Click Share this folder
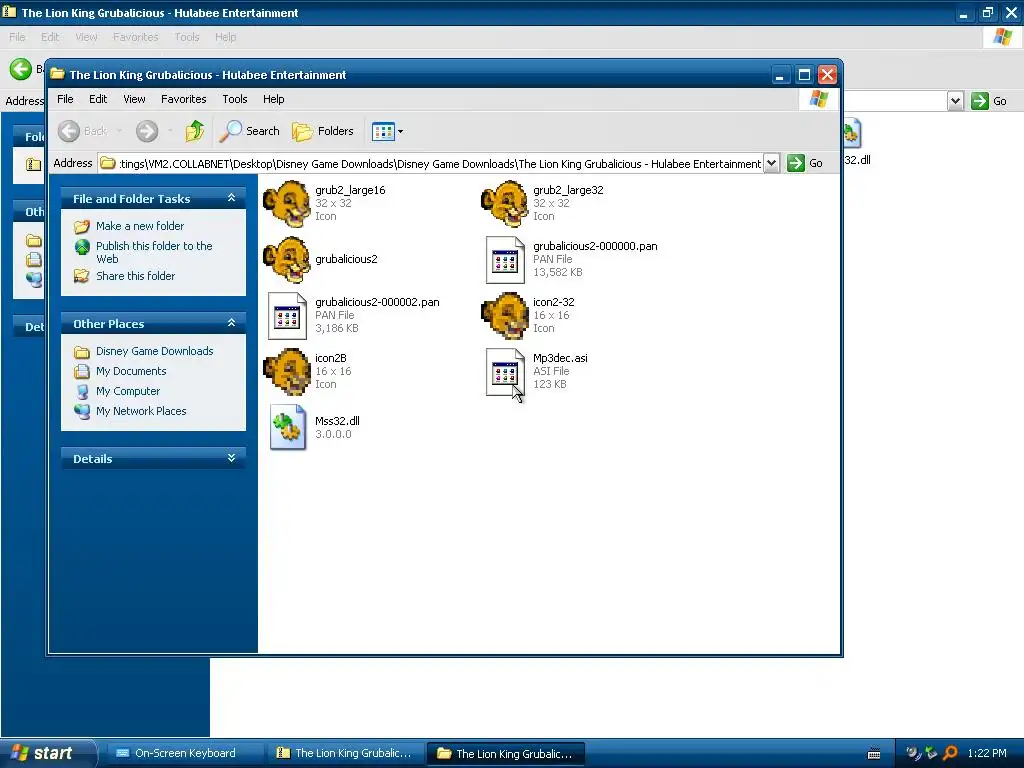Screen dimensions: 1024x768 pyautogui.click(x=135, y=276)
